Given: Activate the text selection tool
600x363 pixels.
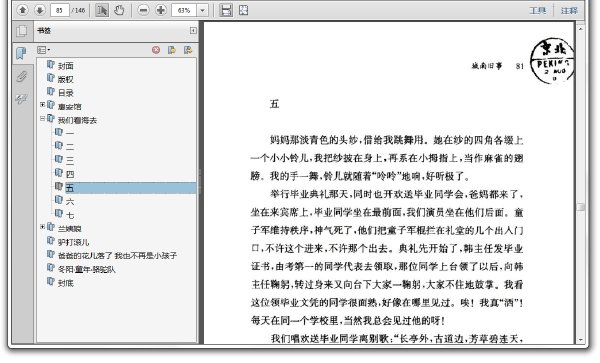Looking at the screenshot, I should tap(102, 10).
